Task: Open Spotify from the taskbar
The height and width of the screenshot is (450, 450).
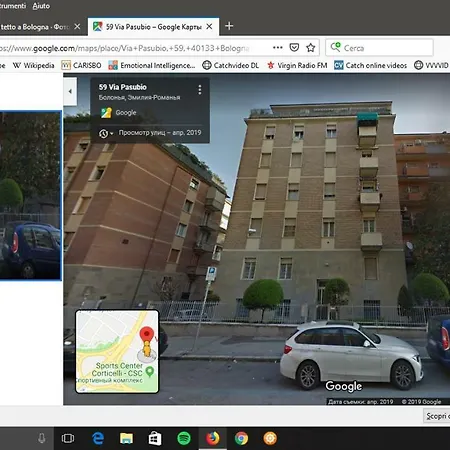Action: point(184,438)
